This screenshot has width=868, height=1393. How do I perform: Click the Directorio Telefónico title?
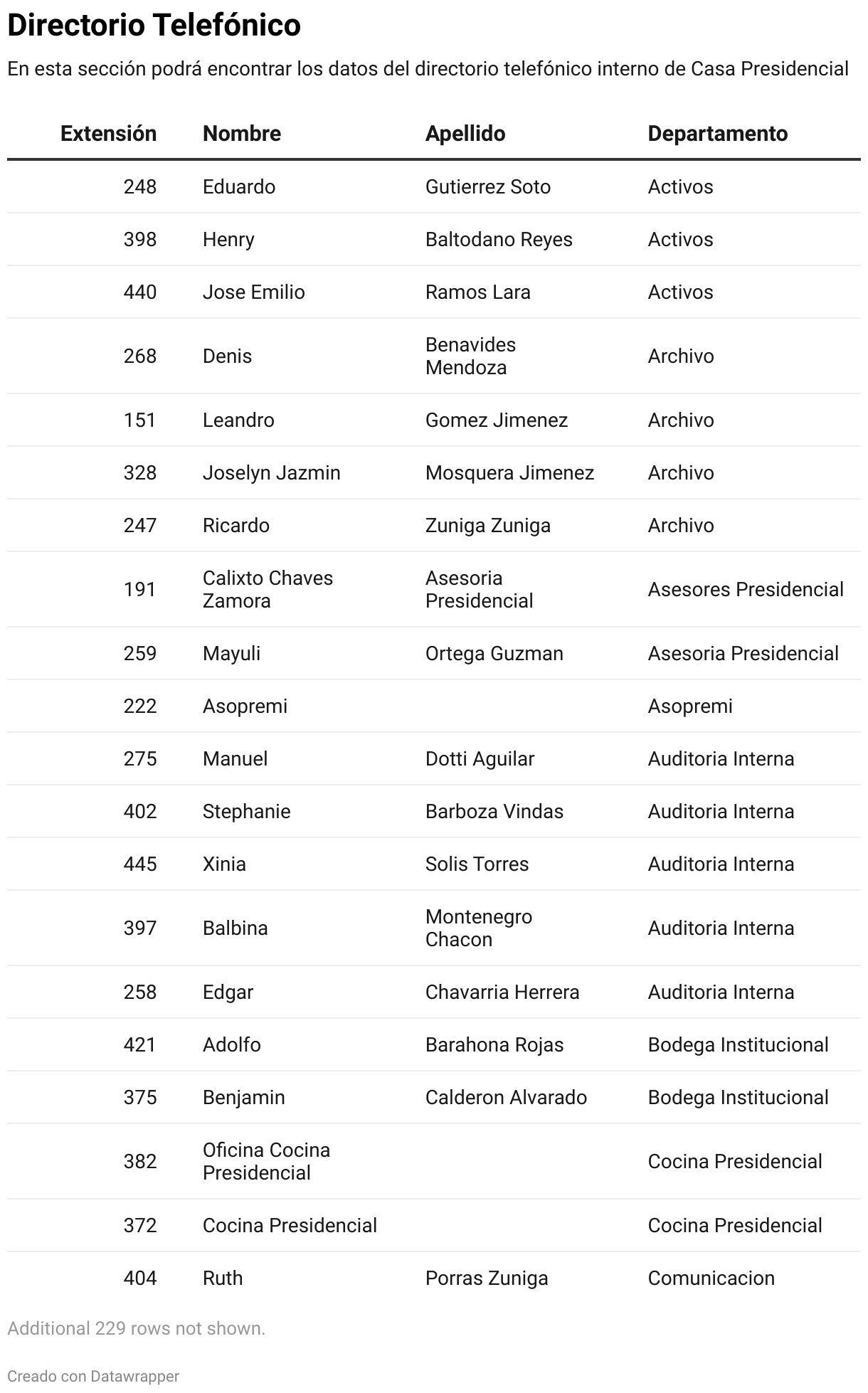(x=154, y=26)
